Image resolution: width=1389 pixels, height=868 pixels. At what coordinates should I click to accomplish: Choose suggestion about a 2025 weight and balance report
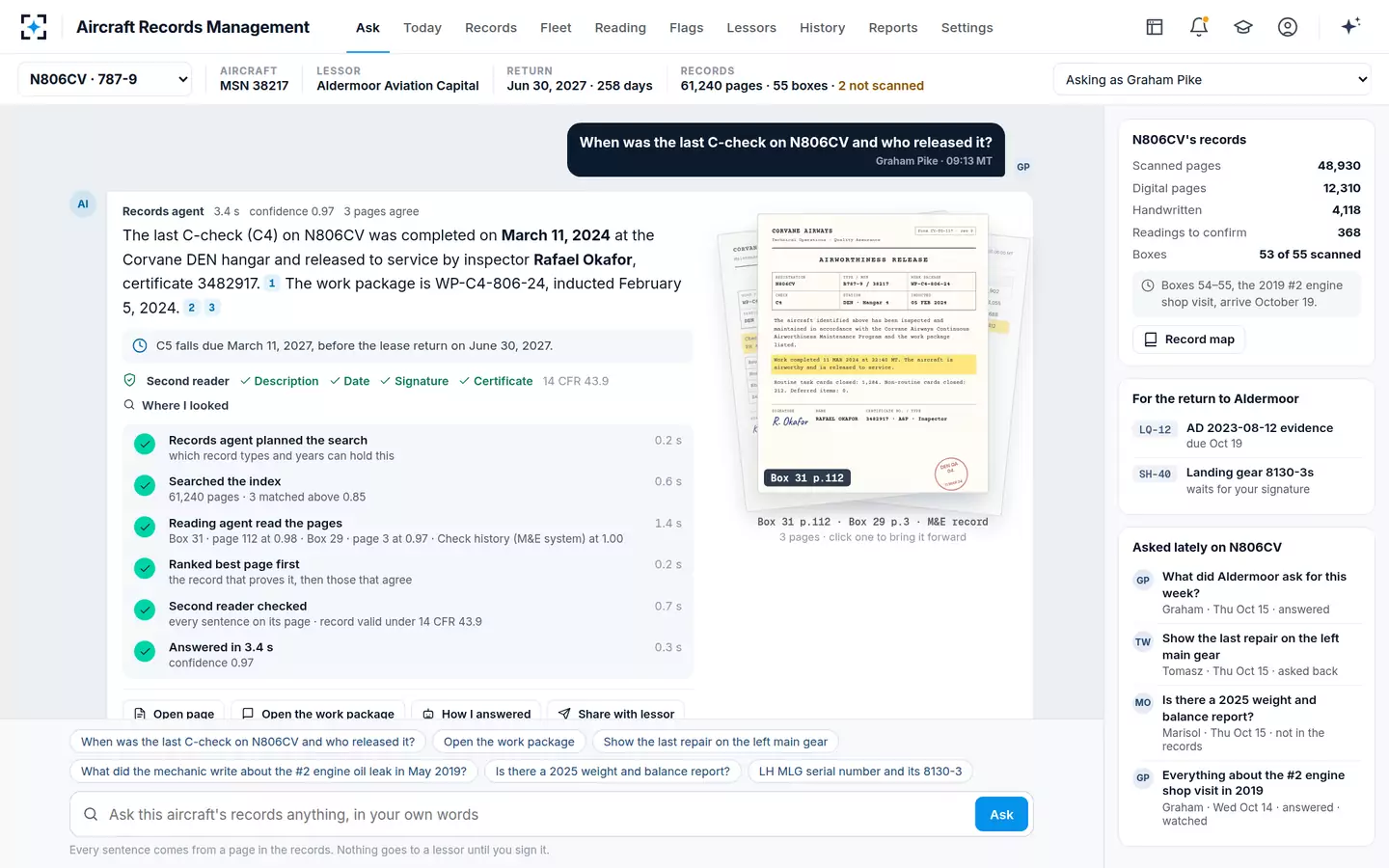[613, 772]
